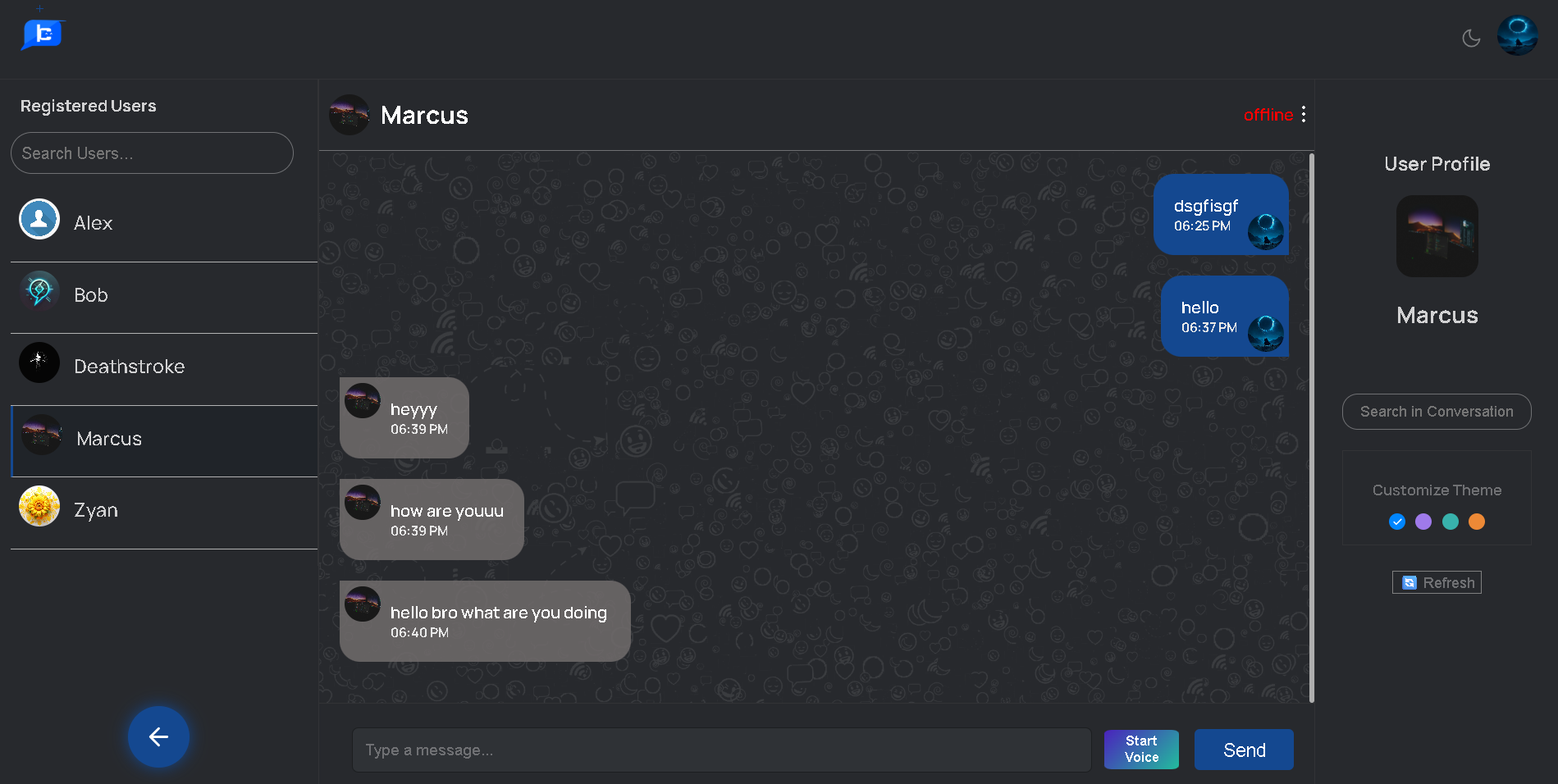This screenshot has width=1558, height=784.
Task: Click the 'how are youuu' message
Action: point(432,520)
